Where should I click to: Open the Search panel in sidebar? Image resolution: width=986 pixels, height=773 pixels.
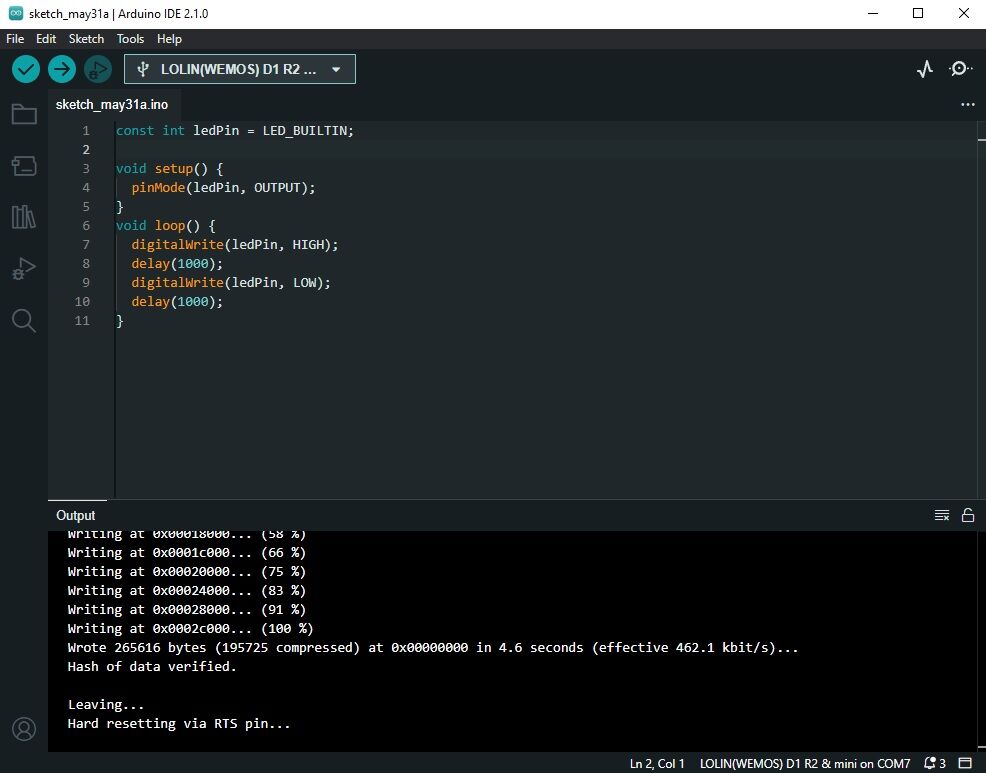[x=24, y=320]
